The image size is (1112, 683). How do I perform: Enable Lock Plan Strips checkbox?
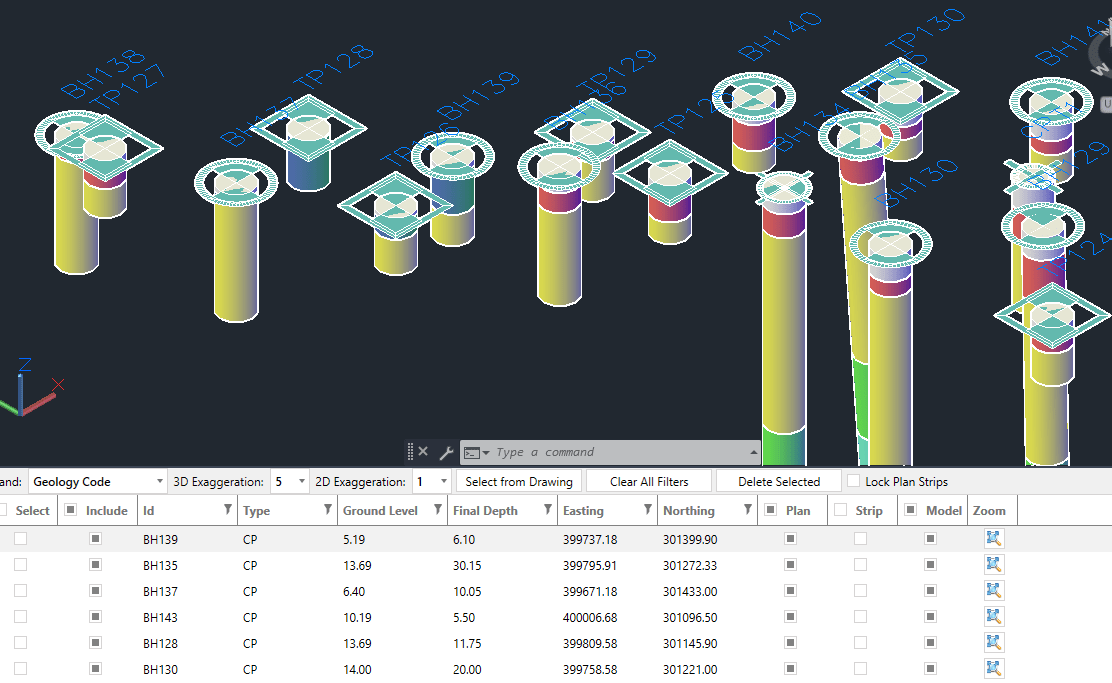[854, 481]
